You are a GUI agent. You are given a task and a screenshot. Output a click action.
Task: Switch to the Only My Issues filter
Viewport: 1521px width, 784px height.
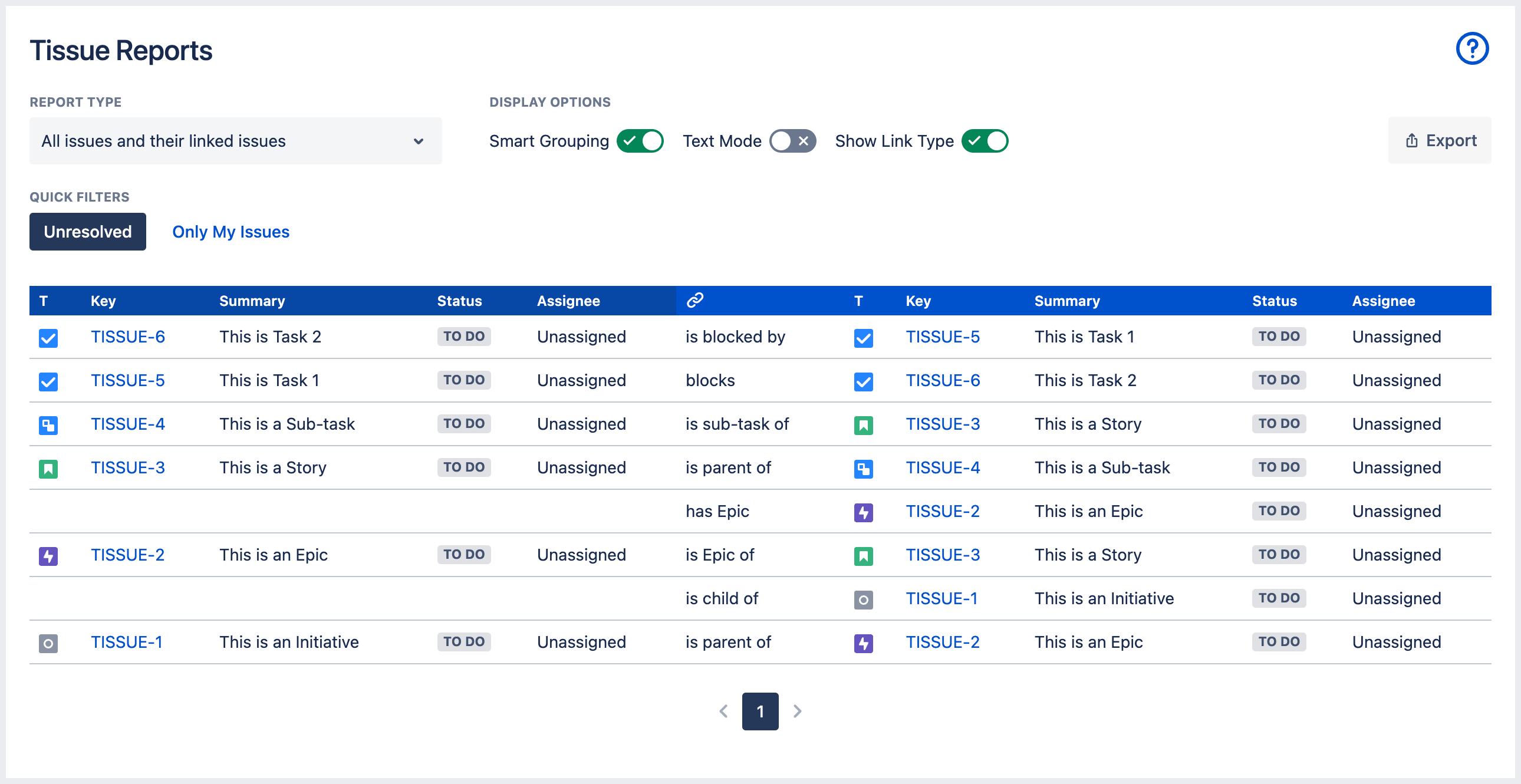pyautogui.click(x=231, y=232)
